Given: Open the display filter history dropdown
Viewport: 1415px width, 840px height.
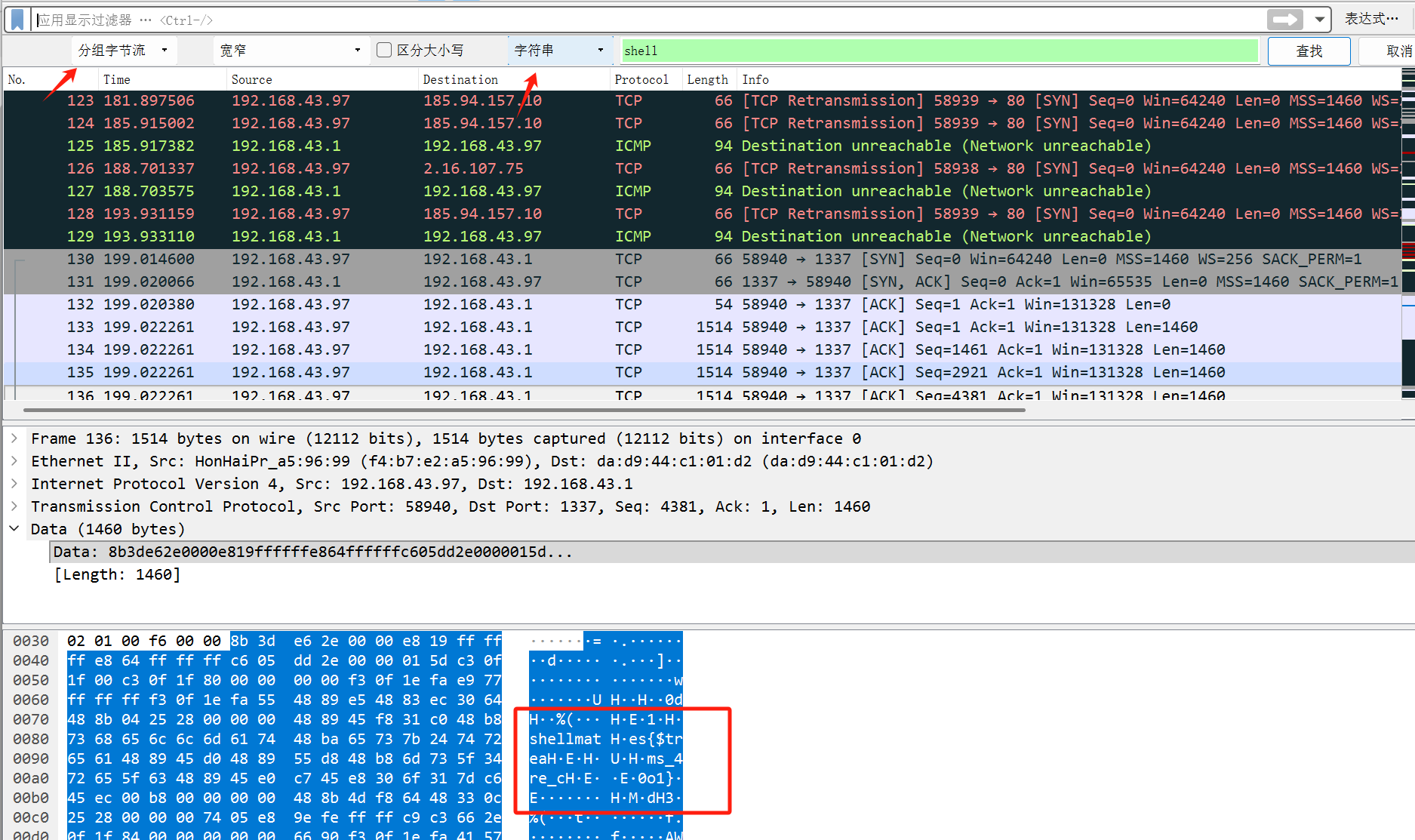Looking at the screenshot, I should point(1320,19).
